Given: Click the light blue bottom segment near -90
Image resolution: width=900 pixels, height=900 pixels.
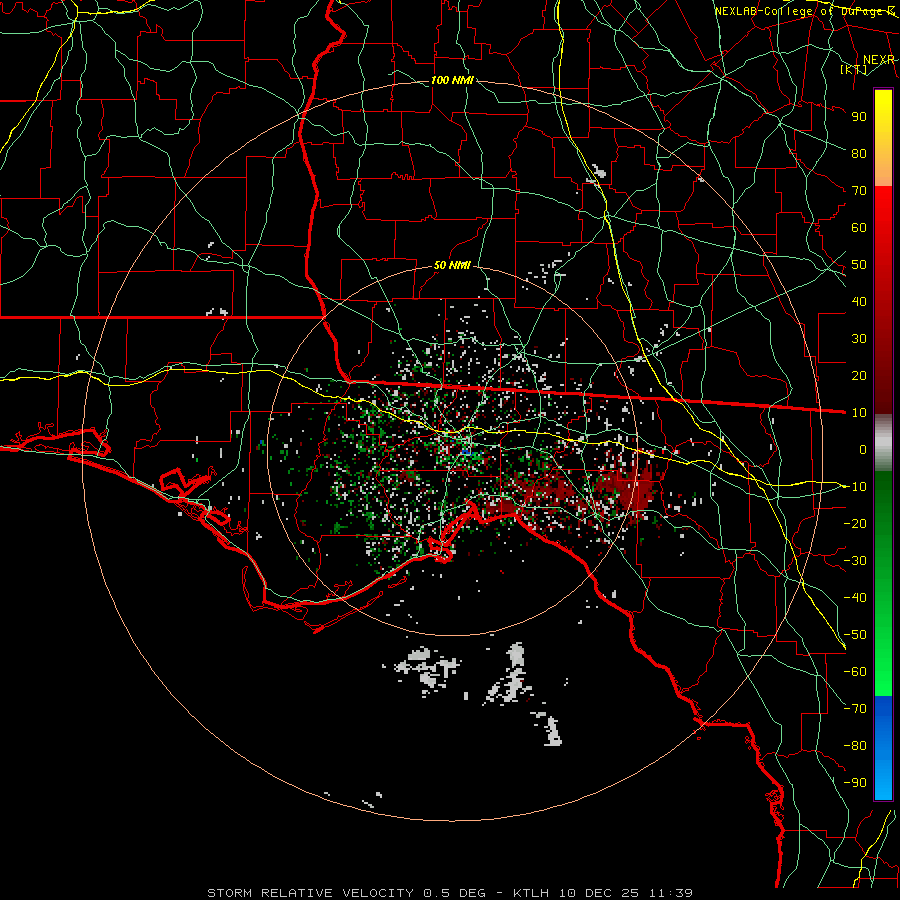Looking at the screenshot, I should coord(883,781).
